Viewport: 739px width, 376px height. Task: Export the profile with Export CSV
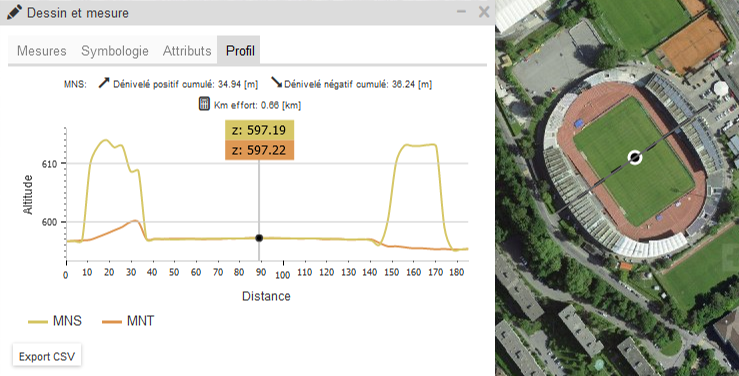(47, 356)
